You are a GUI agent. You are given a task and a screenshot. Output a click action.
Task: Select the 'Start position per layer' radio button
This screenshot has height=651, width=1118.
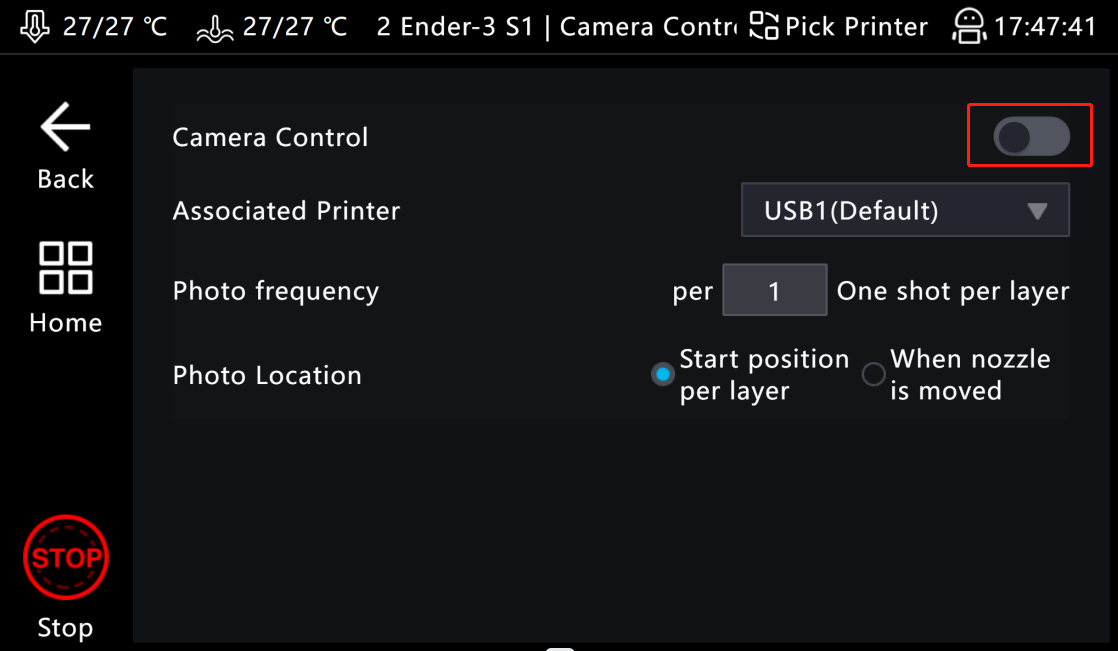pyautogui.click(x=662, y=375)
